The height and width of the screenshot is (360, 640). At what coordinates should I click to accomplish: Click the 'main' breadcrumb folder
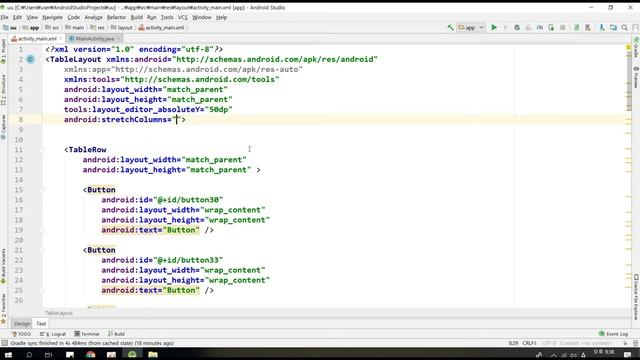(x=75, y=28)
